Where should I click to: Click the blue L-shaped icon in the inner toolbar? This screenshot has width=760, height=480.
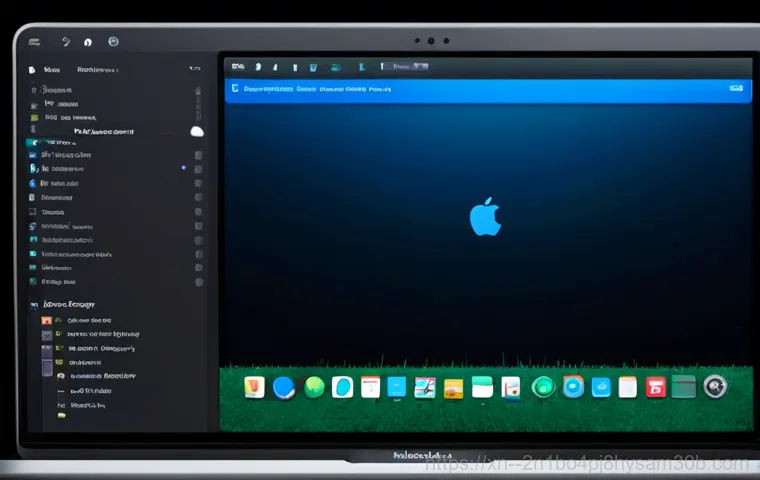pyautogui.click(x=362, y=67)
